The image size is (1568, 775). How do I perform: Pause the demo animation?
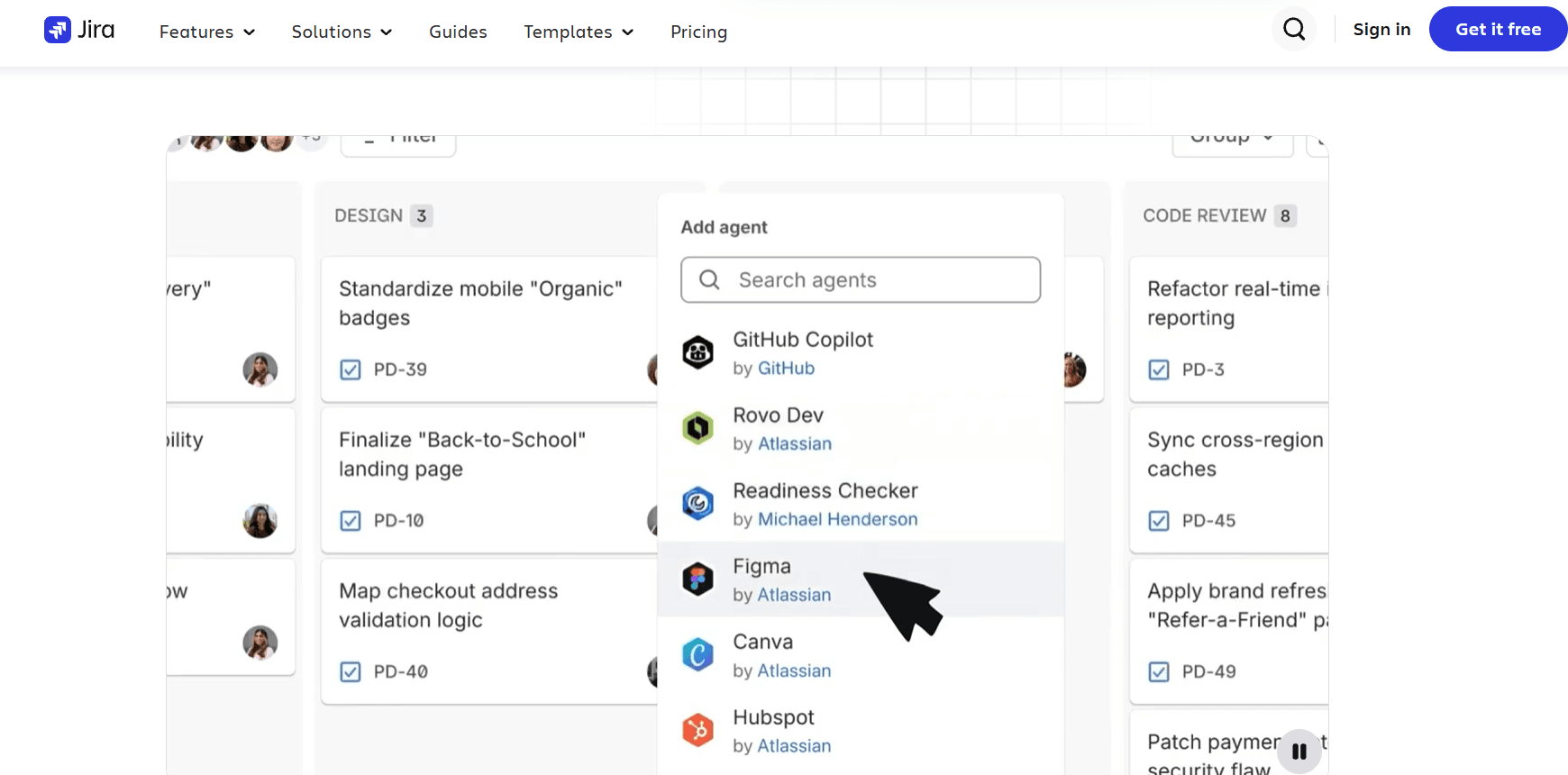click(x=1299, y=752)
